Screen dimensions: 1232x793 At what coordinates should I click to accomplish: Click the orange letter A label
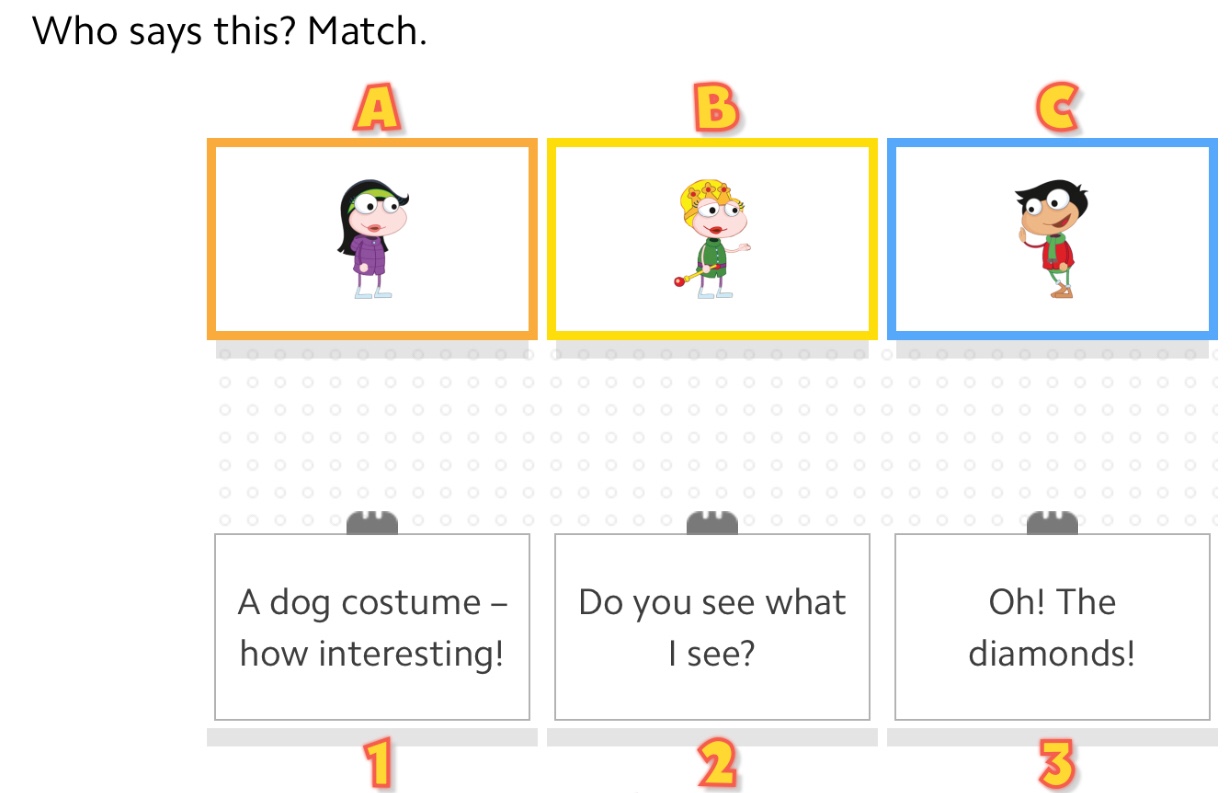(375, 109)
